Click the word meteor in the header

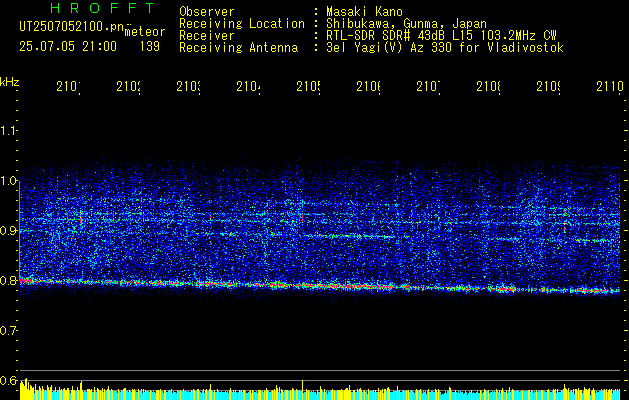tap(145, 32)
